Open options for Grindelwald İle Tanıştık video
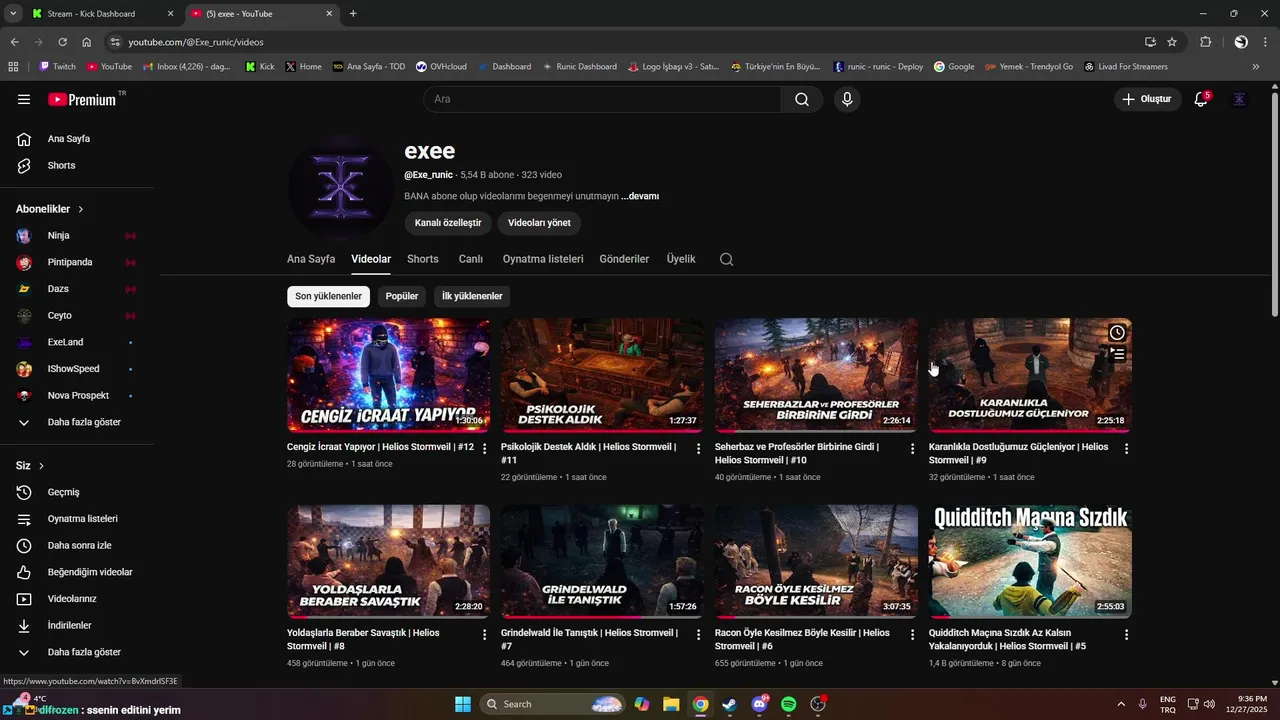Viewport: 1280px width, 720px height. click(x=699, y=635)
